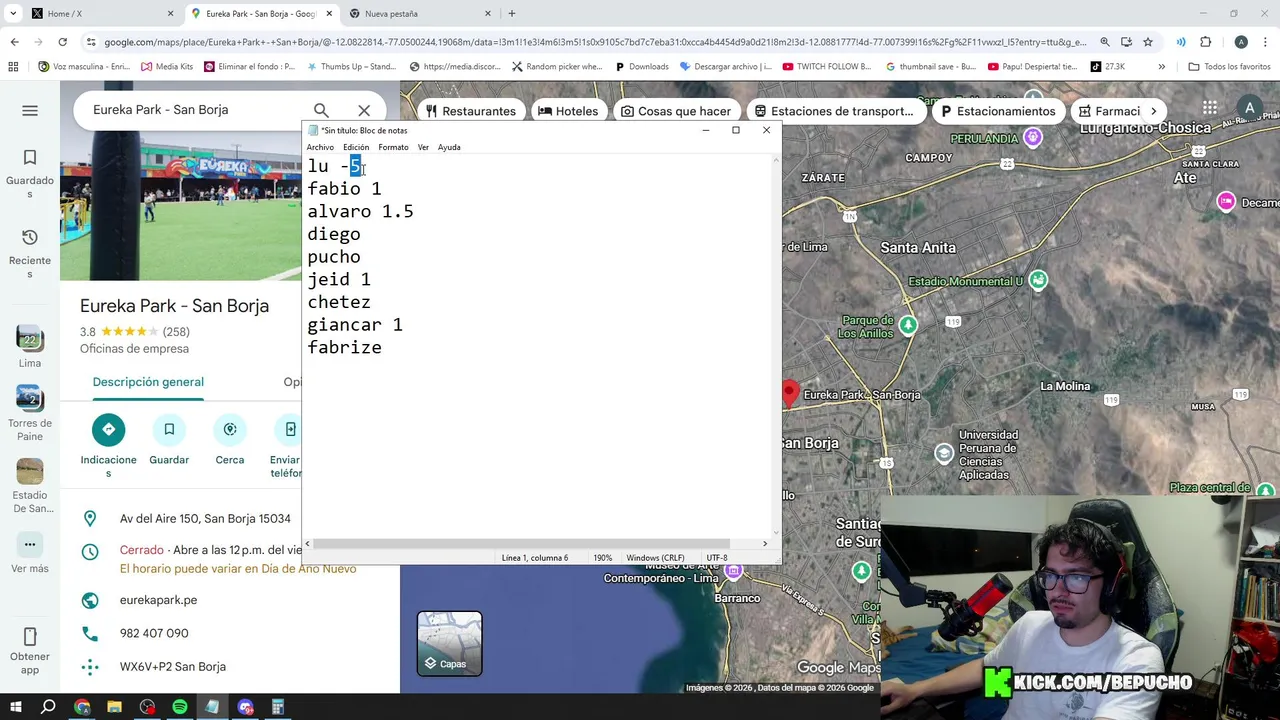The height and width of the screenshot is (720, 1280).
Task: Switch to Nueva pestaña browser tab
Action: click(x=420, y=14)
